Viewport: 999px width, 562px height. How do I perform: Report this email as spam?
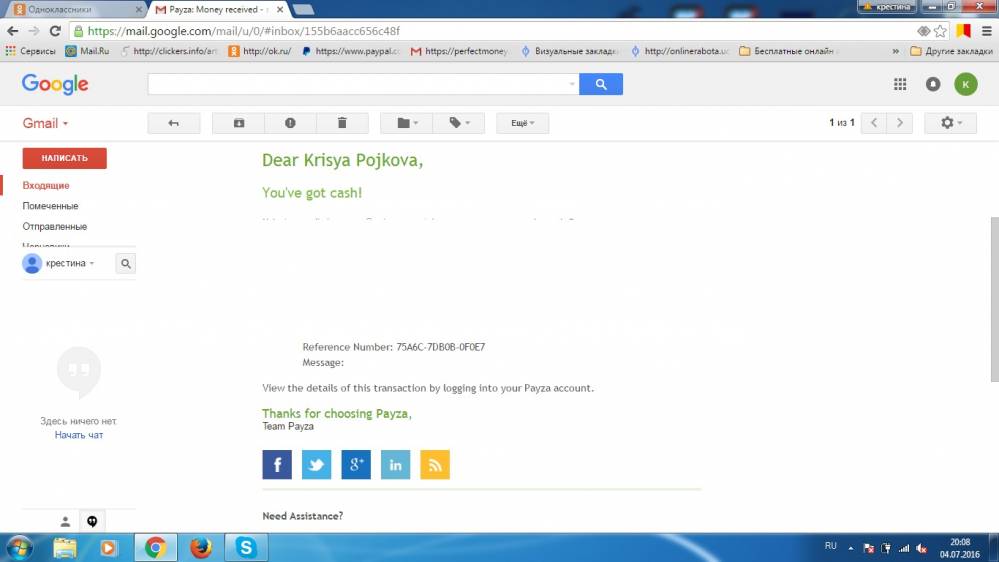pos(290,123)
